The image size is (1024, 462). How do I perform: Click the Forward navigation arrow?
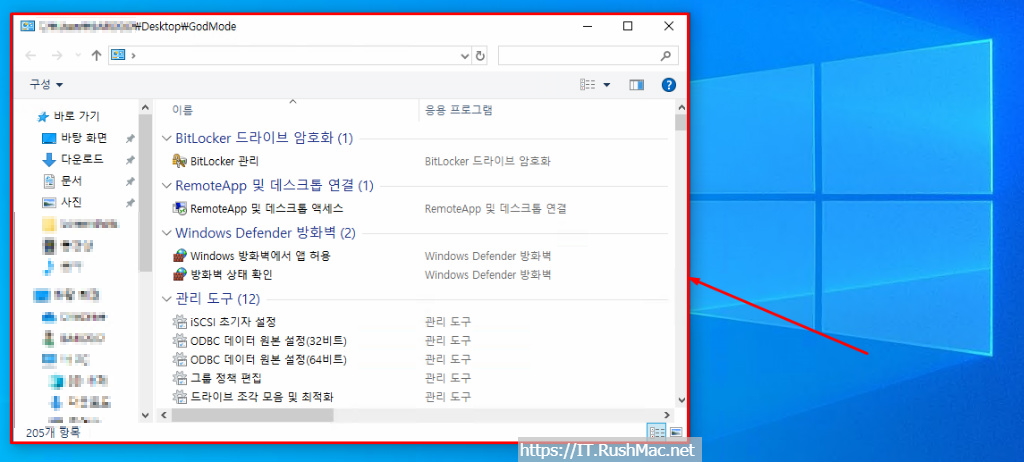tap(57, 56)
